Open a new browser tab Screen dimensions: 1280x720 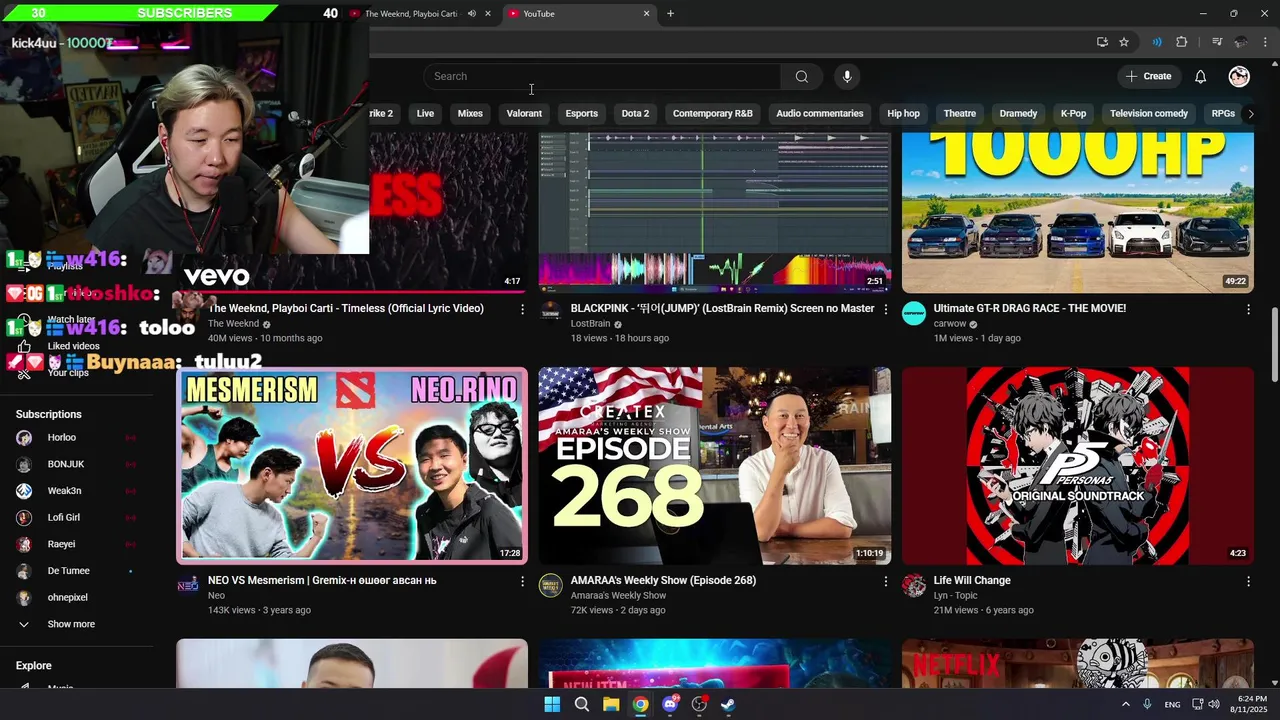(x=670, y=14)
